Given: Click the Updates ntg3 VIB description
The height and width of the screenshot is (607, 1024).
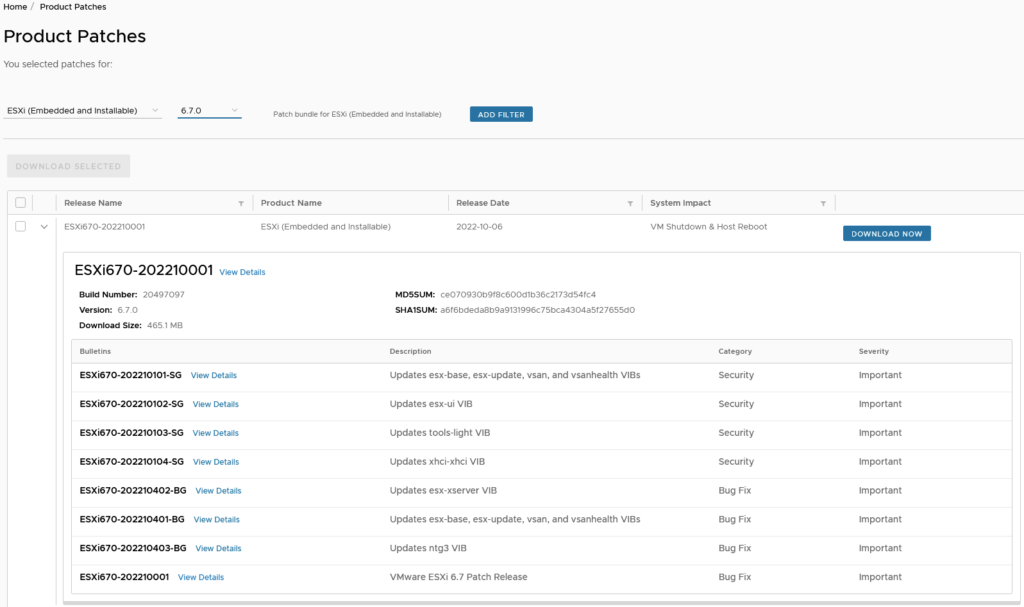Looking at the screenshot, I should pos(428,548).
